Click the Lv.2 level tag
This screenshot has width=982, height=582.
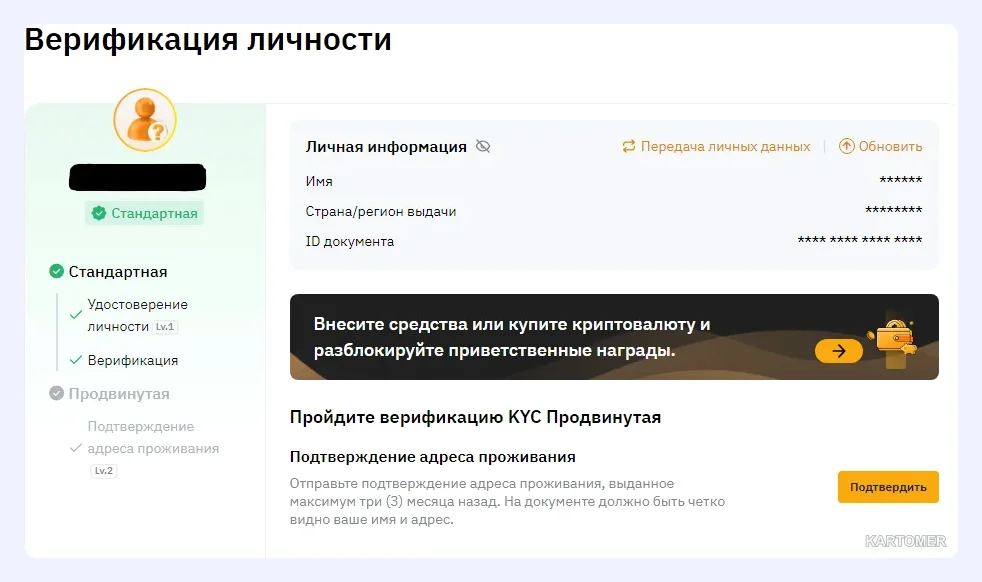104,471
